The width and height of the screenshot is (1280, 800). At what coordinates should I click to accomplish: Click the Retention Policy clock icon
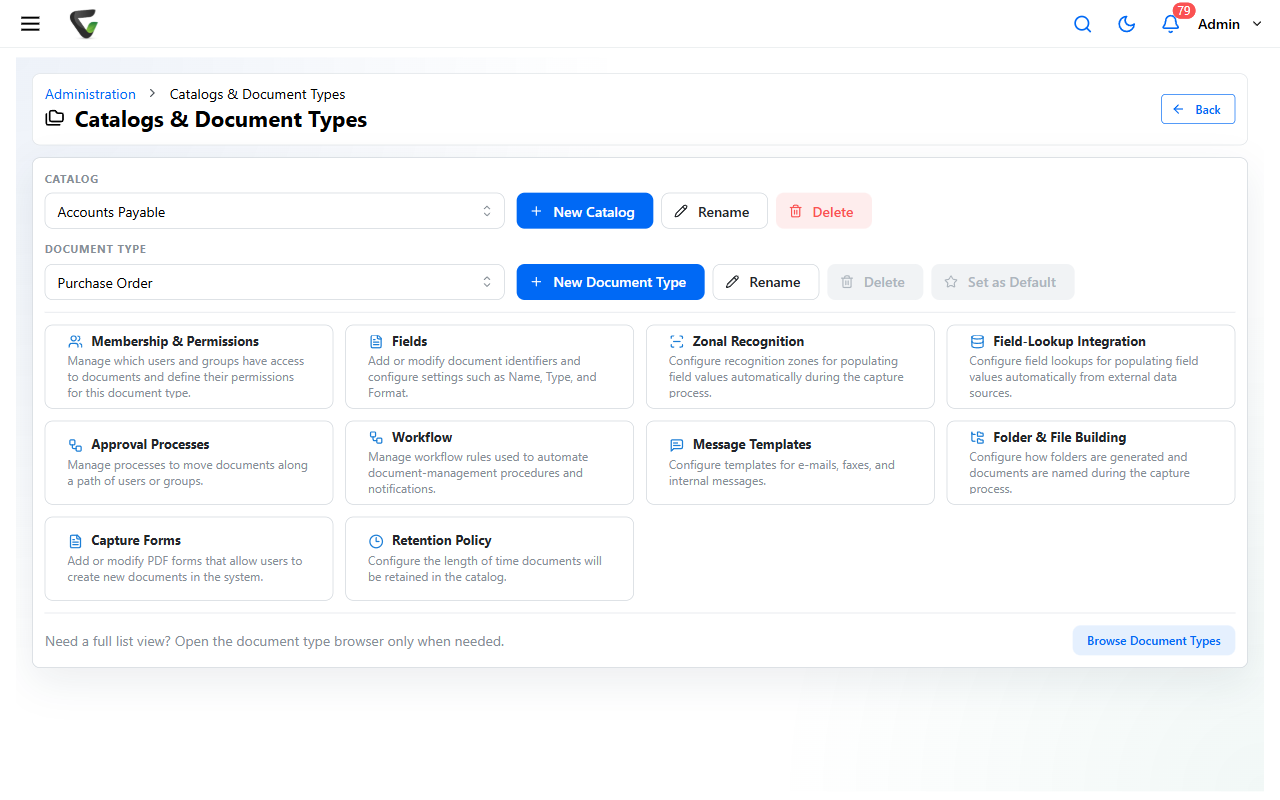click(376, 541)
